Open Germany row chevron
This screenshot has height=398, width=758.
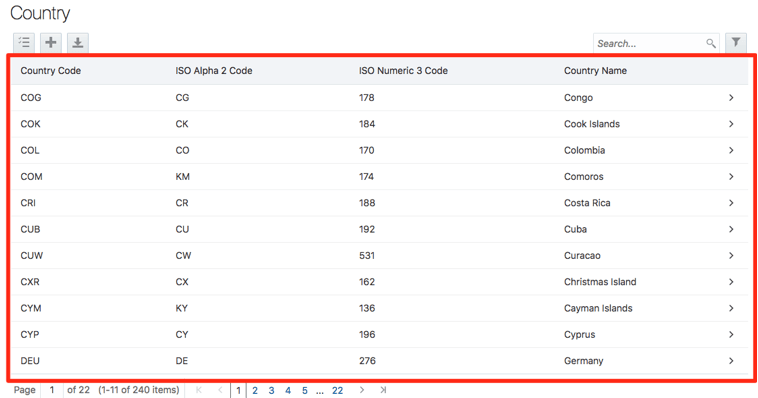coord(731,361)
